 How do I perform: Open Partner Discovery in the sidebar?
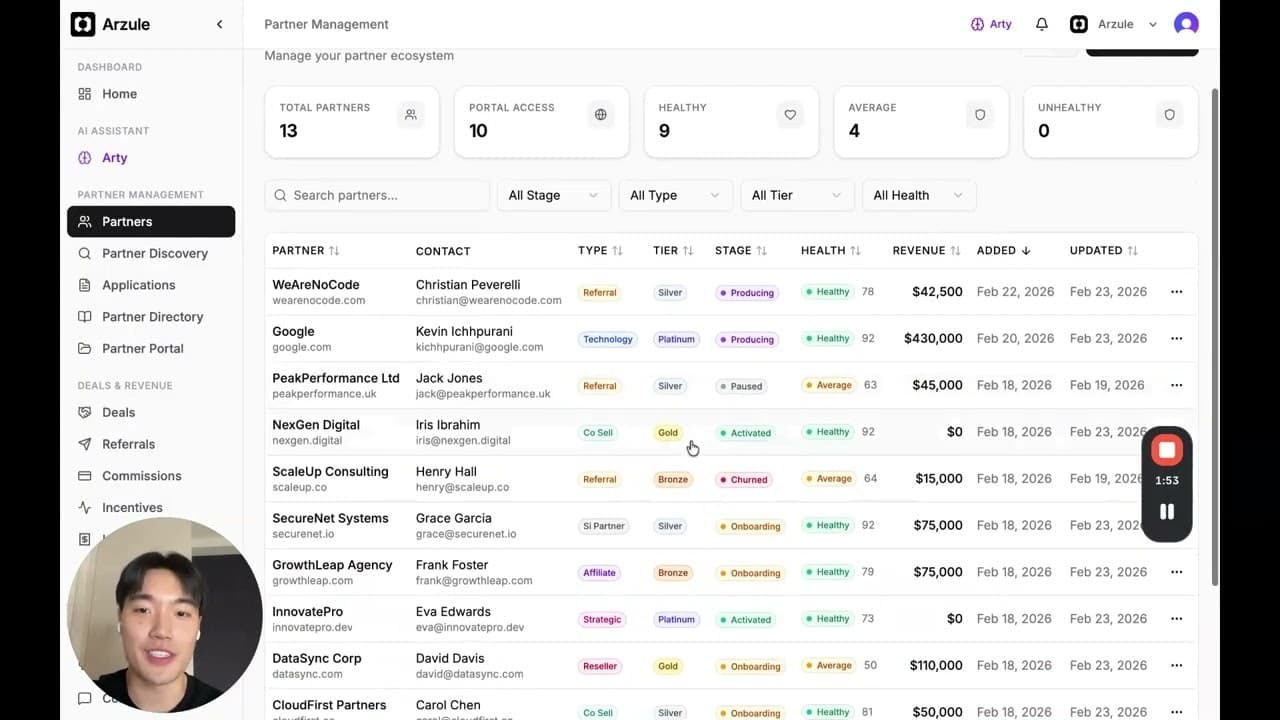[x=154, y=253]
